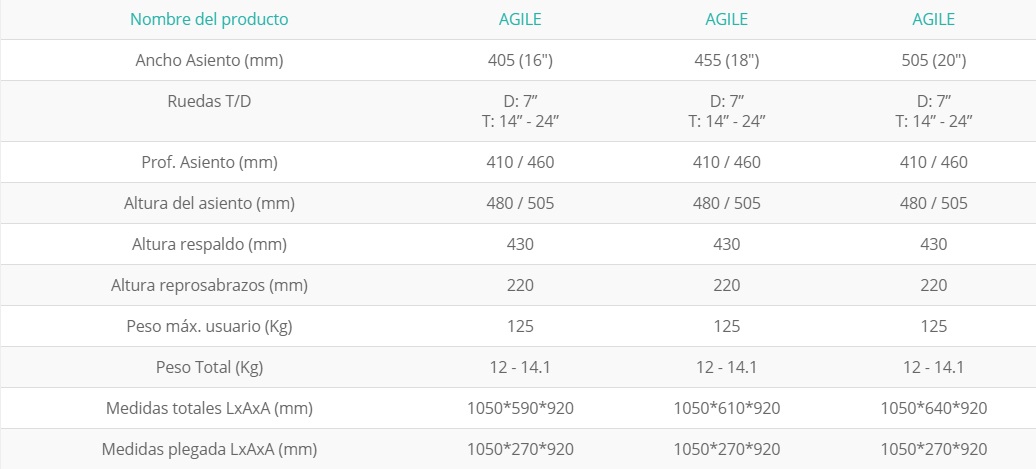Click the 1050*640*920 total dimensions value

coord(934,408)
